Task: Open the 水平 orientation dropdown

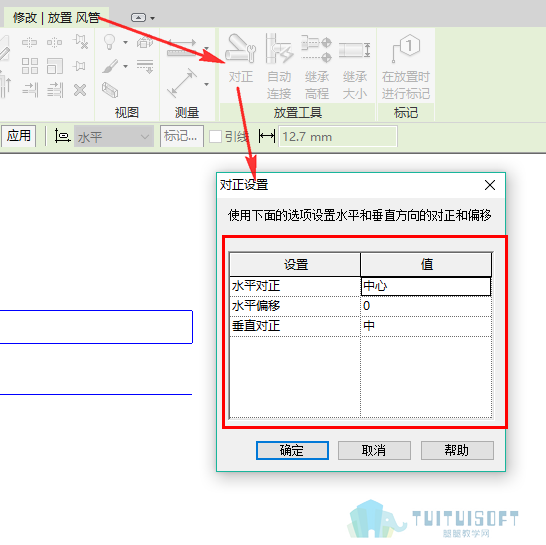Action: 114,137
